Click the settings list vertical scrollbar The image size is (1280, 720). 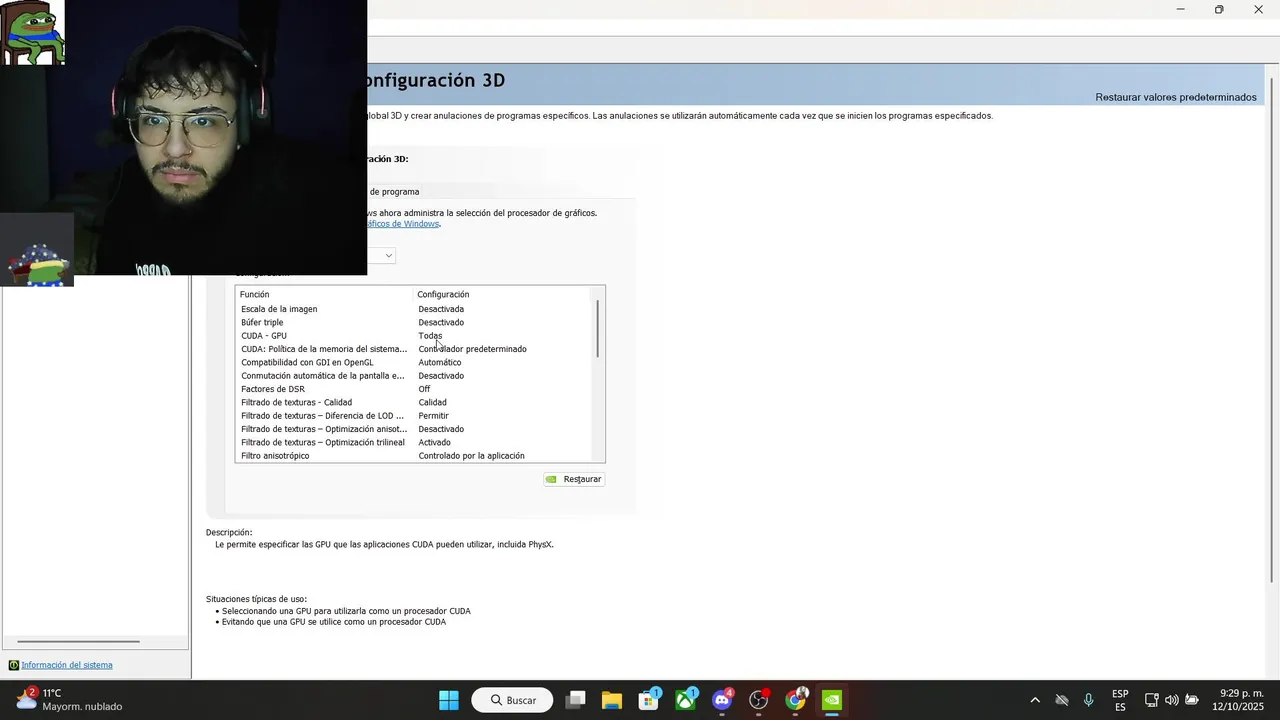598,328
